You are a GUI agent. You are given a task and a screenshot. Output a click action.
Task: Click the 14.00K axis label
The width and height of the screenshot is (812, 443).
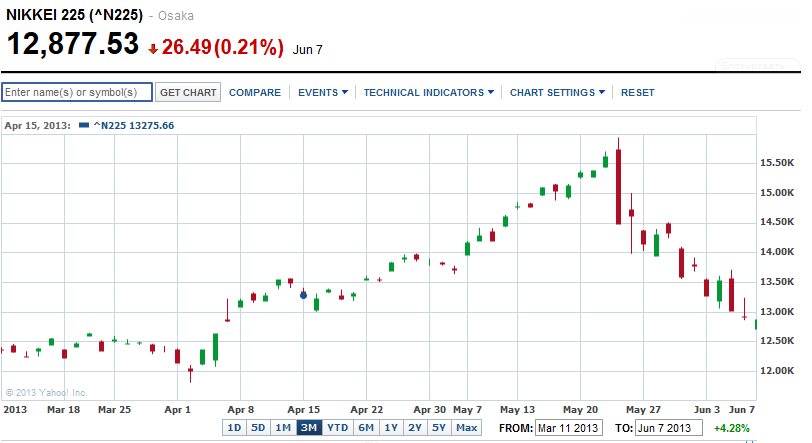pos(777,252)
